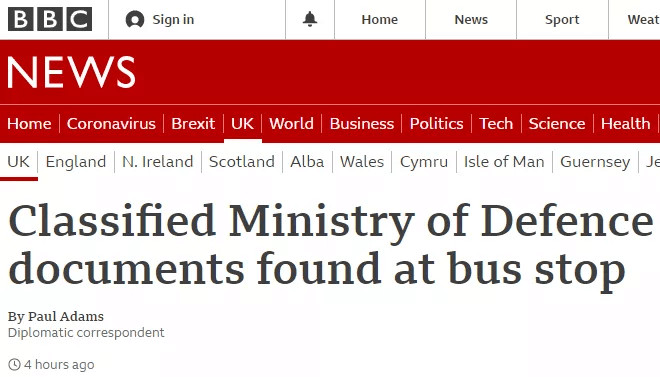Open Sign in link
Image resolution: width=660 pixels, height=377 pixels.
point(173,20)
